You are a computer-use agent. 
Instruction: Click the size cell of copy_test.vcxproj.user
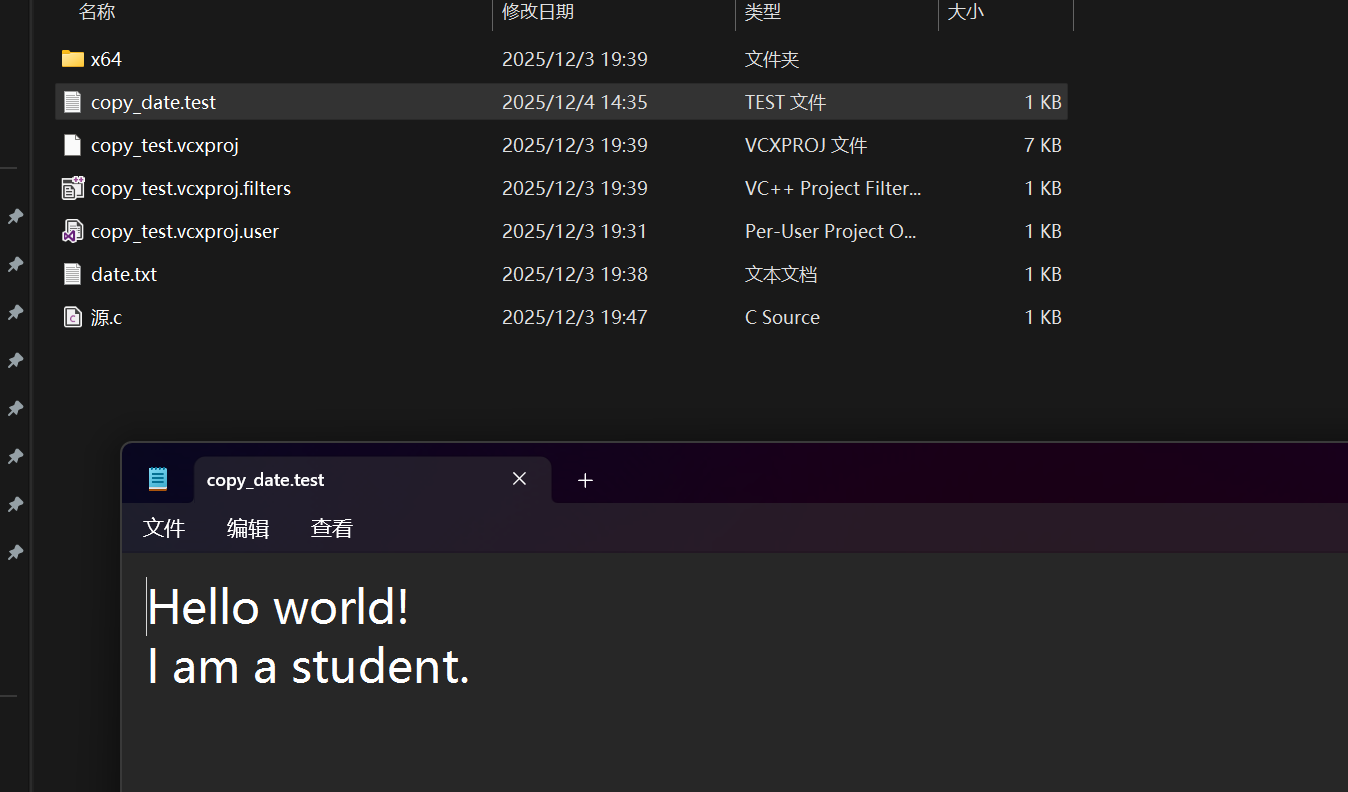coord(1043,231)
